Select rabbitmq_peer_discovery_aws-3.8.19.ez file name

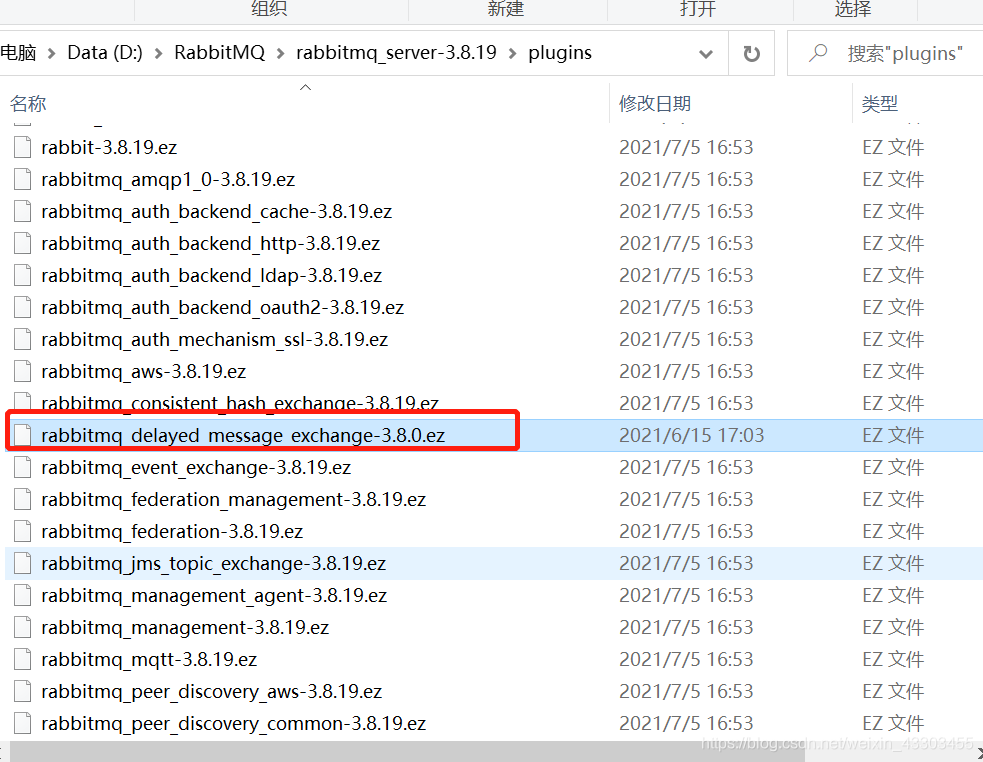click(x=212, y=691)
